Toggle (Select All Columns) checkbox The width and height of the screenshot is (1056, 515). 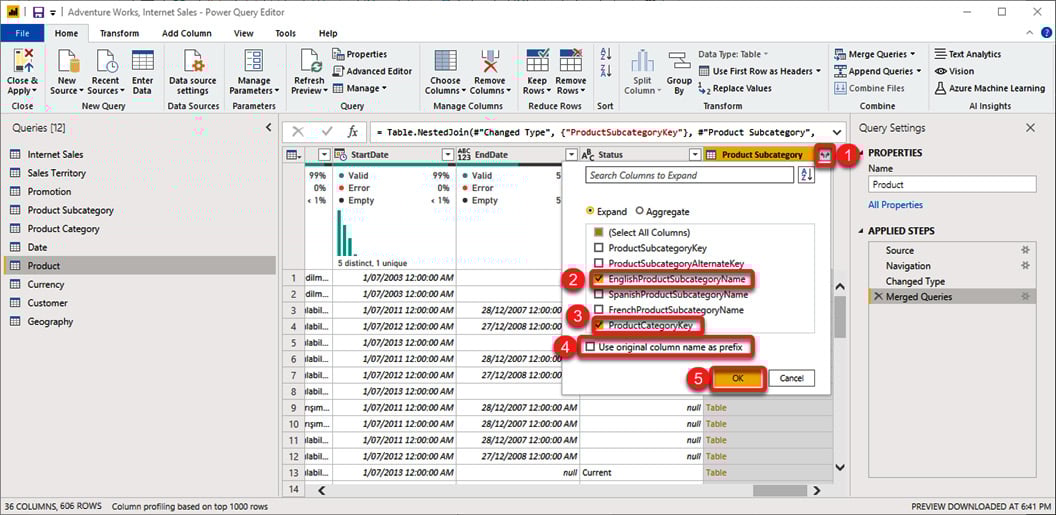(x=599, y=232)
